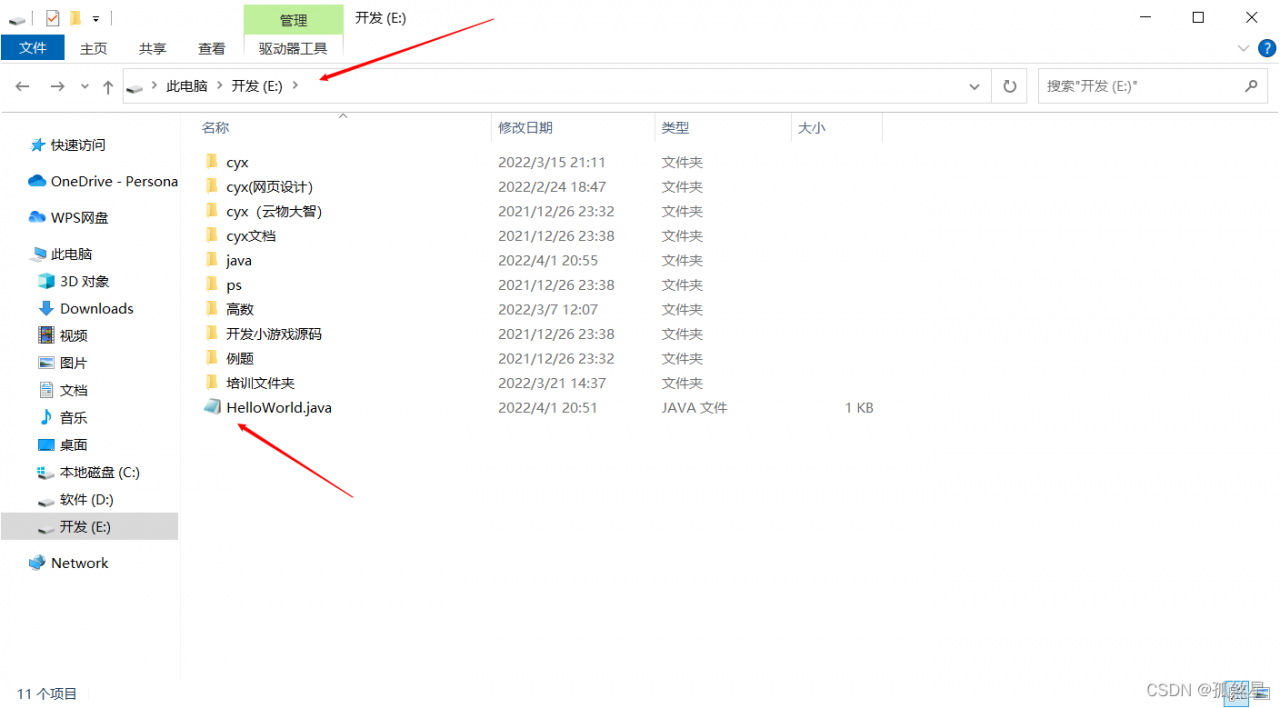
Task: Expand the chevron after 此电脑 breadcrumb
Action: 219,87
